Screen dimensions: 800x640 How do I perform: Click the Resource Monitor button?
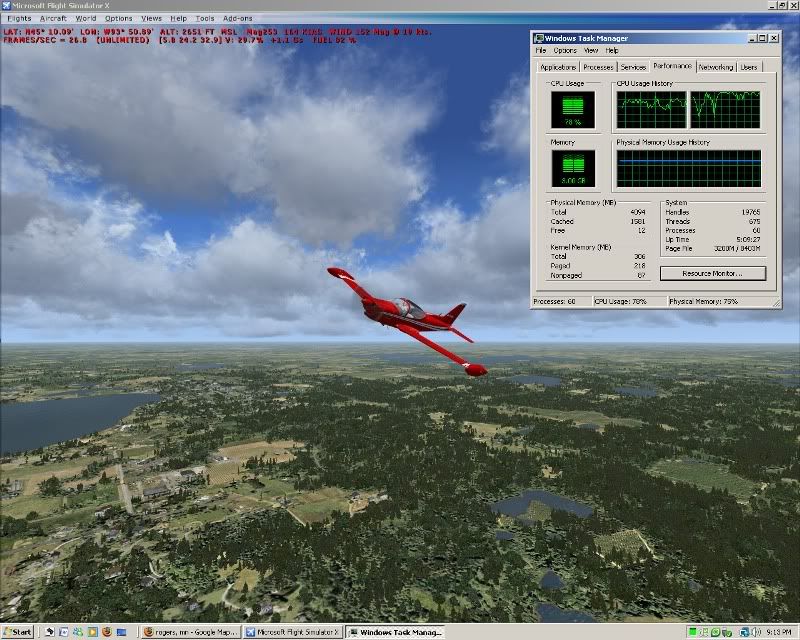[x=712, y=274]
